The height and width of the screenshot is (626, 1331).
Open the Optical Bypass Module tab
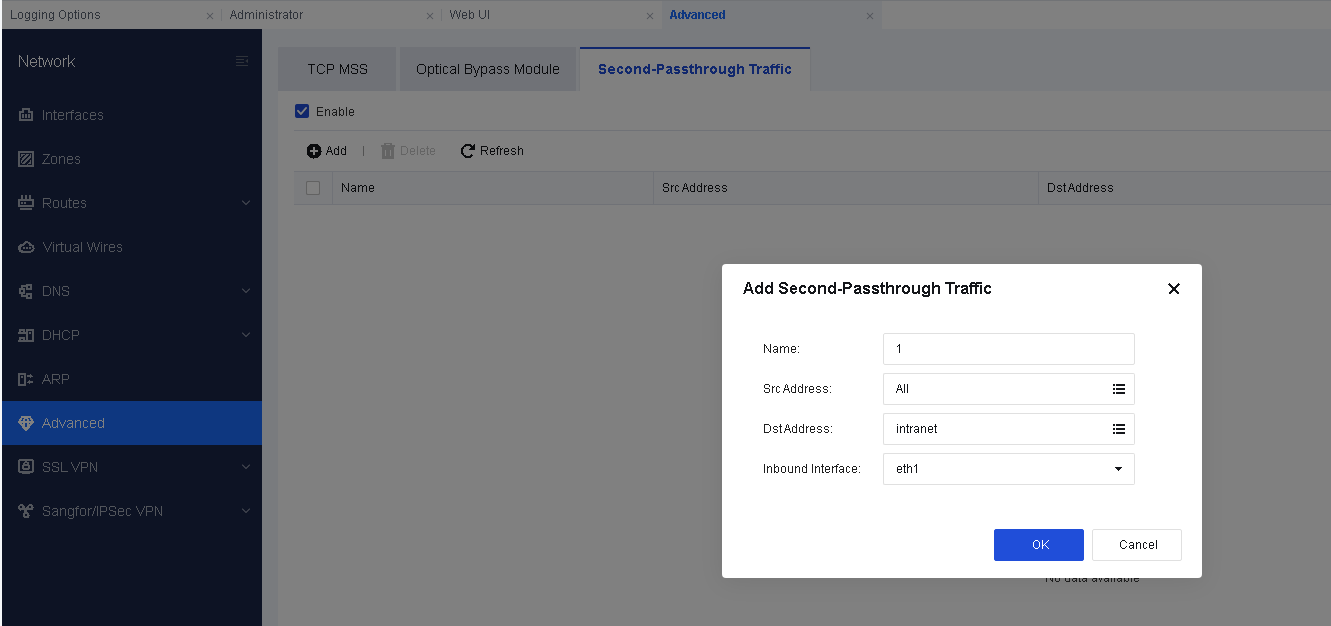click(x=487, y=69)
